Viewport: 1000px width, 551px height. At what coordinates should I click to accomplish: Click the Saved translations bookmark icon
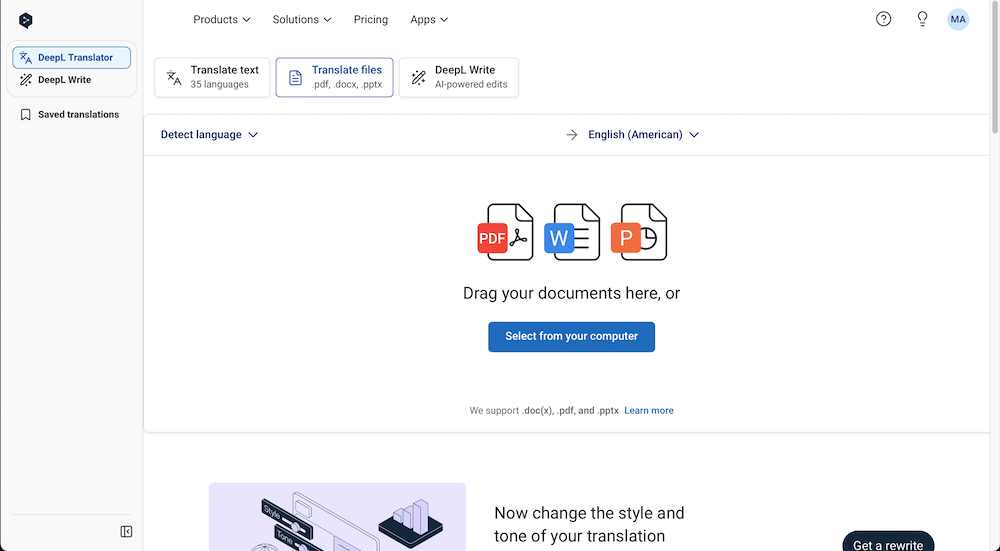pyautogui.click(x=26, y=115)
